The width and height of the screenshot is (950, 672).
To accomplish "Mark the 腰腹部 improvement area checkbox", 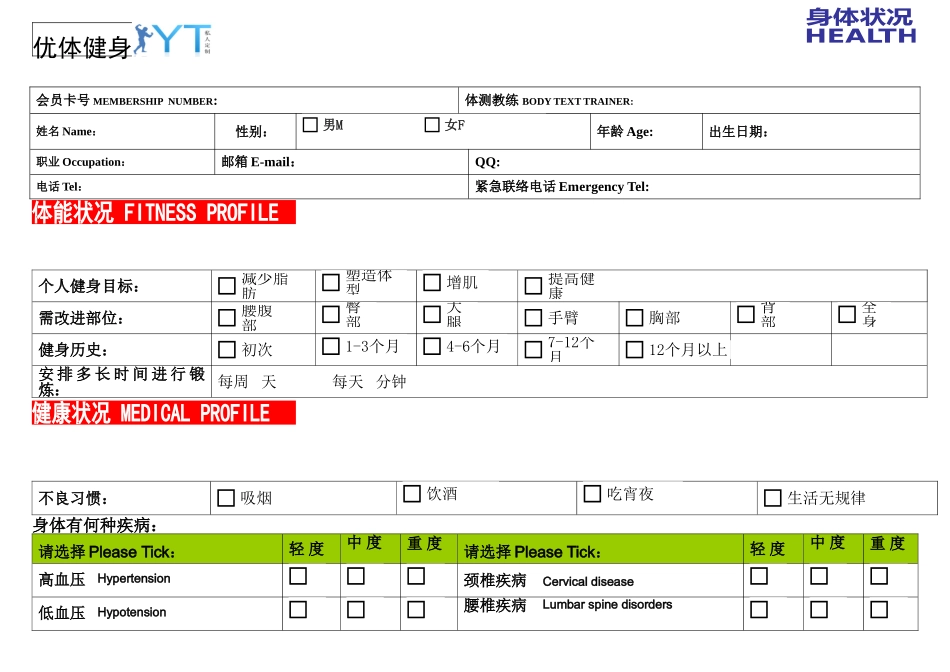I will 227,318.
